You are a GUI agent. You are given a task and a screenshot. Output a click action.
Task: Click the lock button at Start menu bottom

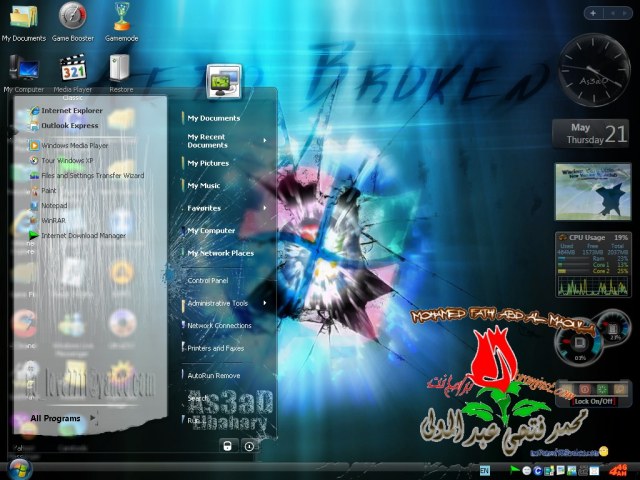click(x=227, y=446)
